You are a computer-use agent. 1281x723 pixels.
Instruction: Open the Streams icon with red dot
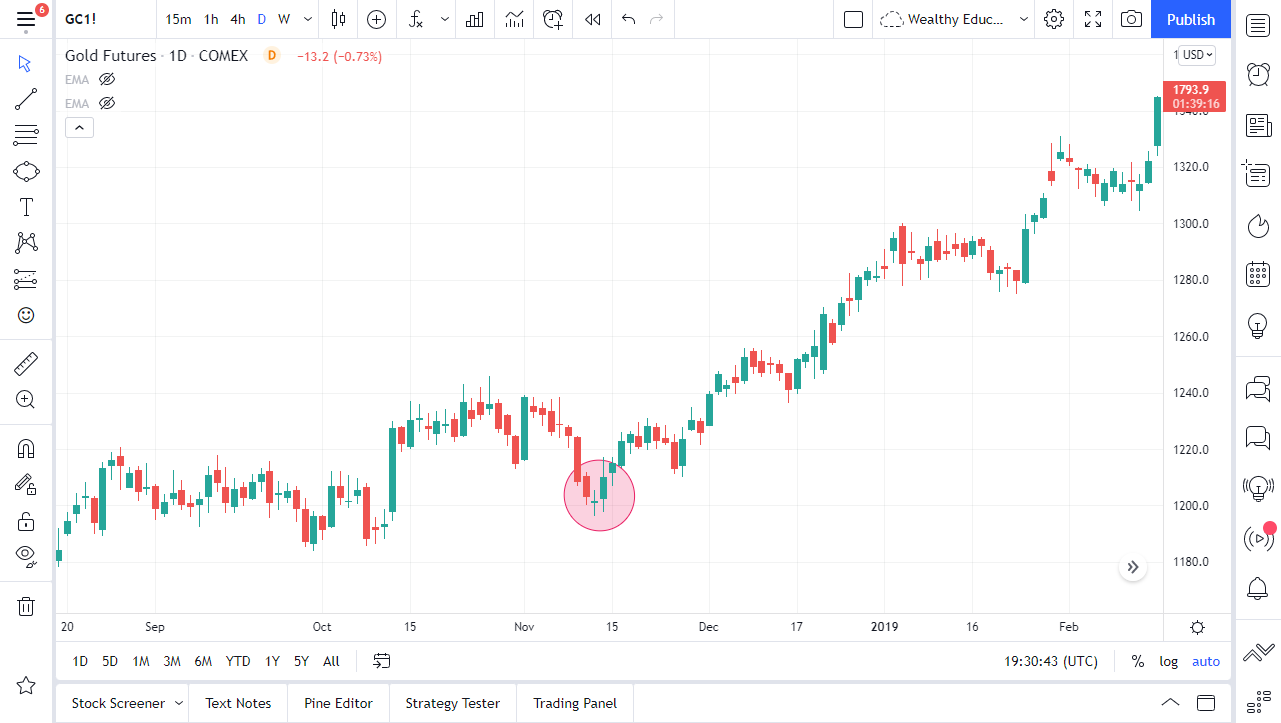point(1258,538)
